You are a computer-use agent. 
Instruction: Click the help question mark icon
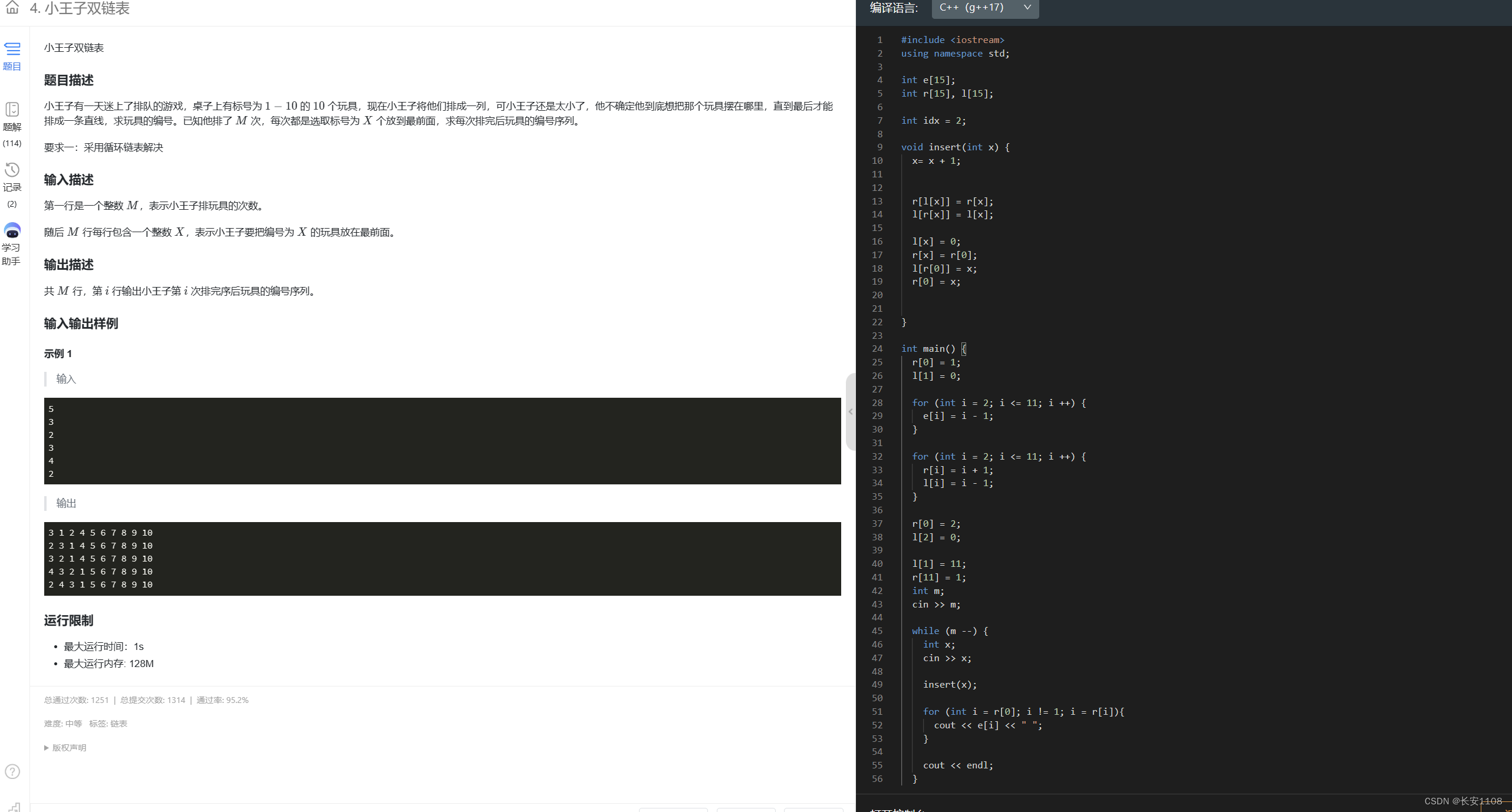(x=12, y=771)
